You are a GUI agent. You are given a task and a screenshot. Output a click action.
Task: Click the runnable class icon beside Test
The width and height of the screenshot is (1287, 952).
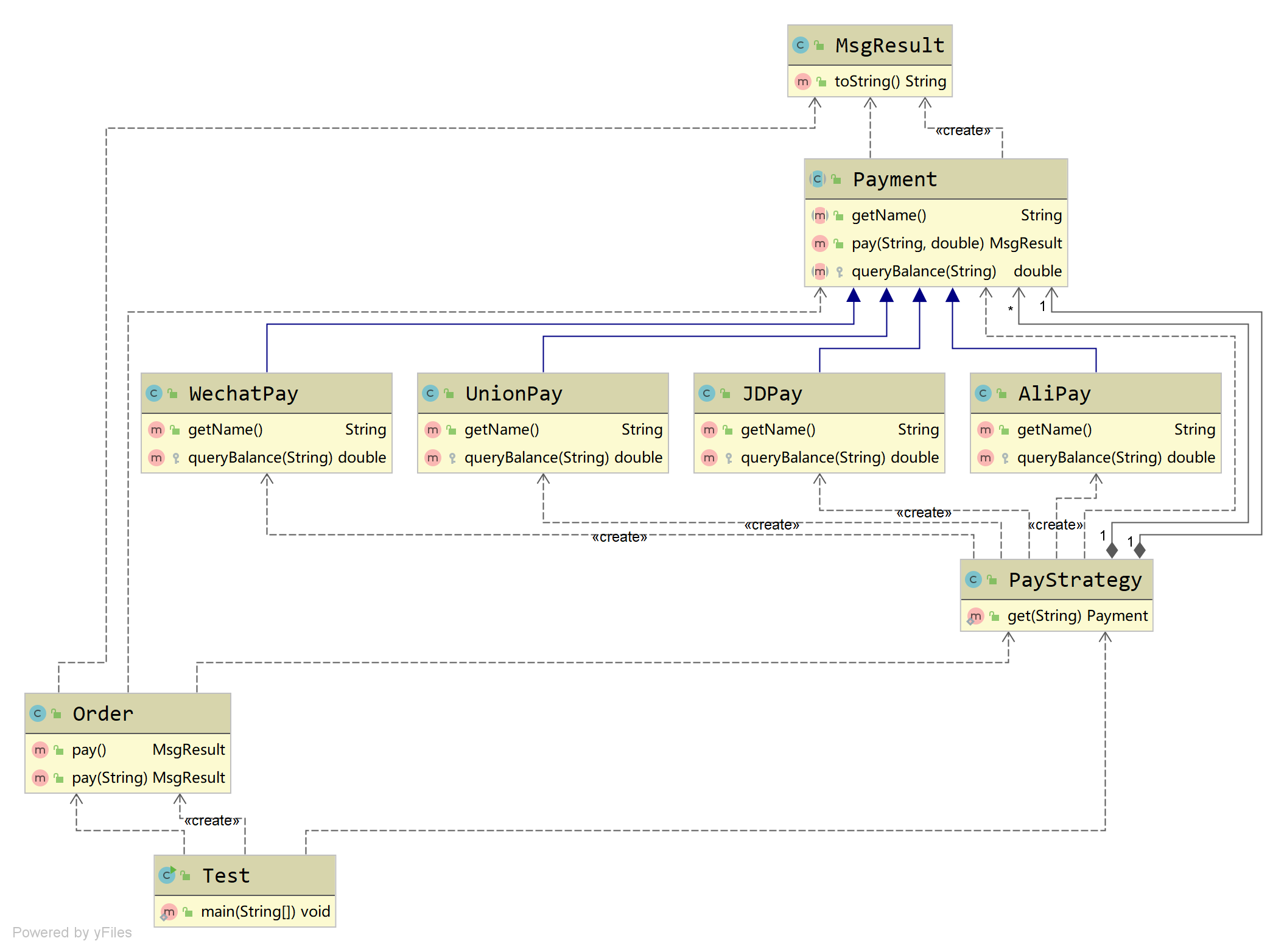(167, 875)
